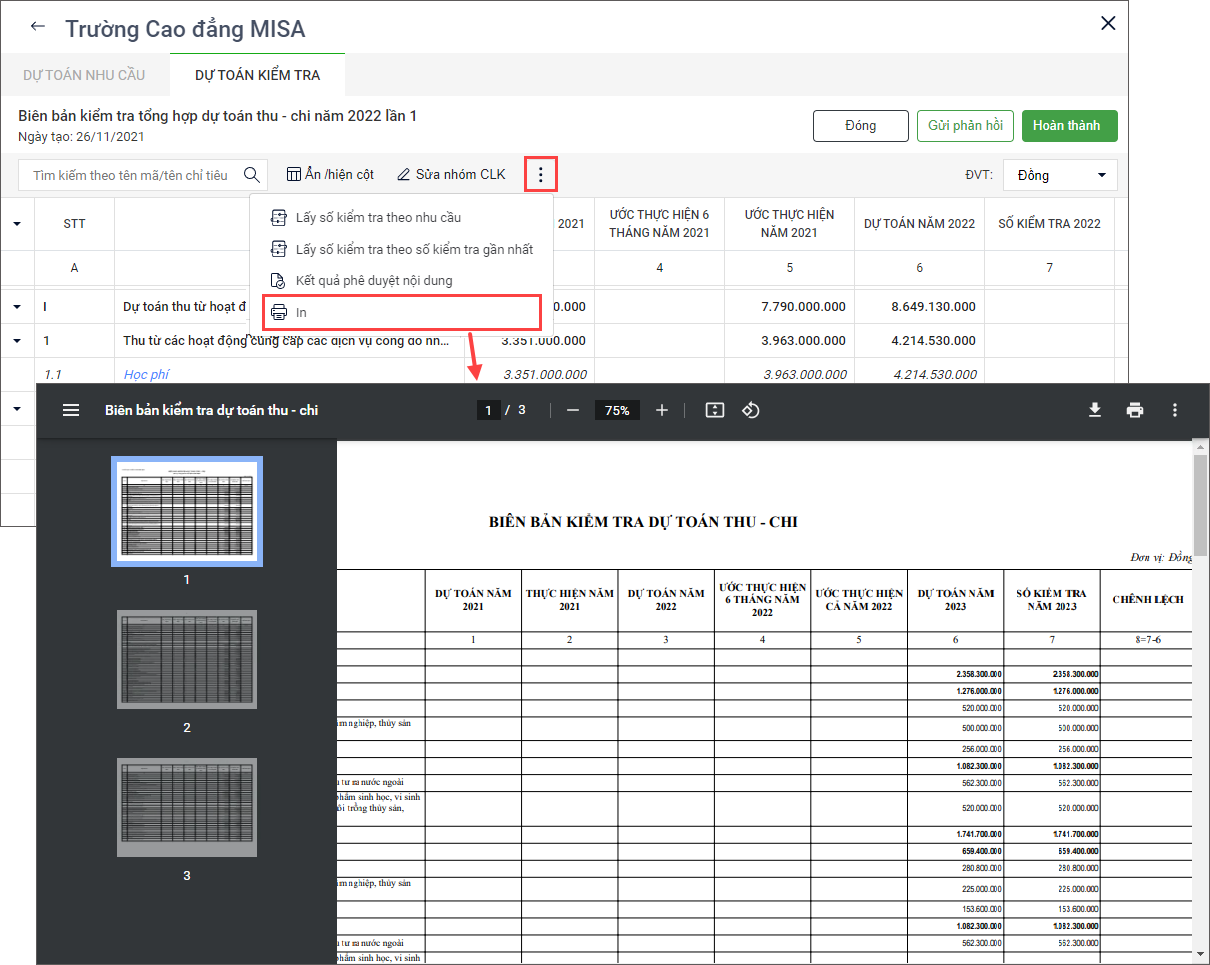
Task: Open the three-dot more options menu in toolbar
Action: (541, 175)
